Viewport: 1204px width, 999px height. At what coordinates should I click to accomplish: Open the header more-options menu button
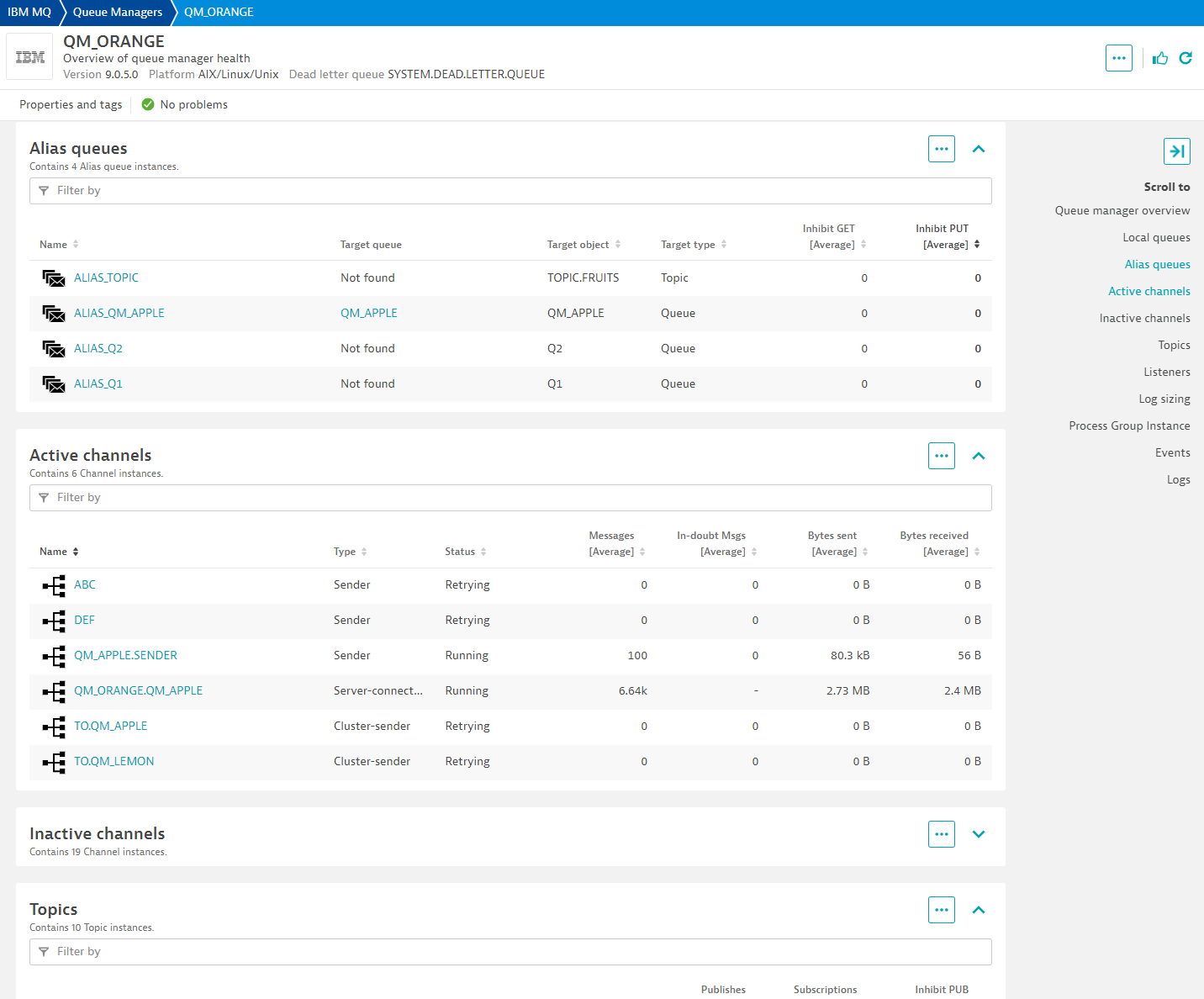pos(1118,58)
